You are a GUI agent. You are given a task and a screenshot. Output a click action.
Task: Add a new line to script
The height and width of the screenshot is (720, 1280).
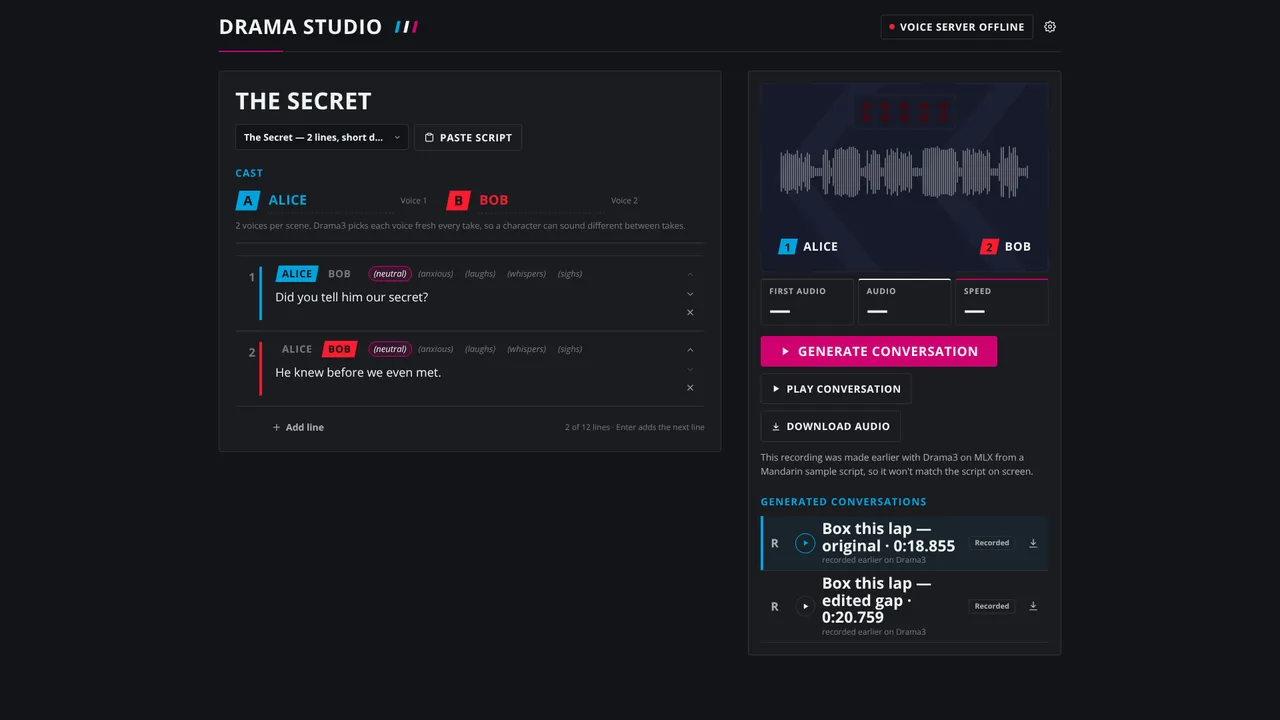(x=298, y=427)
